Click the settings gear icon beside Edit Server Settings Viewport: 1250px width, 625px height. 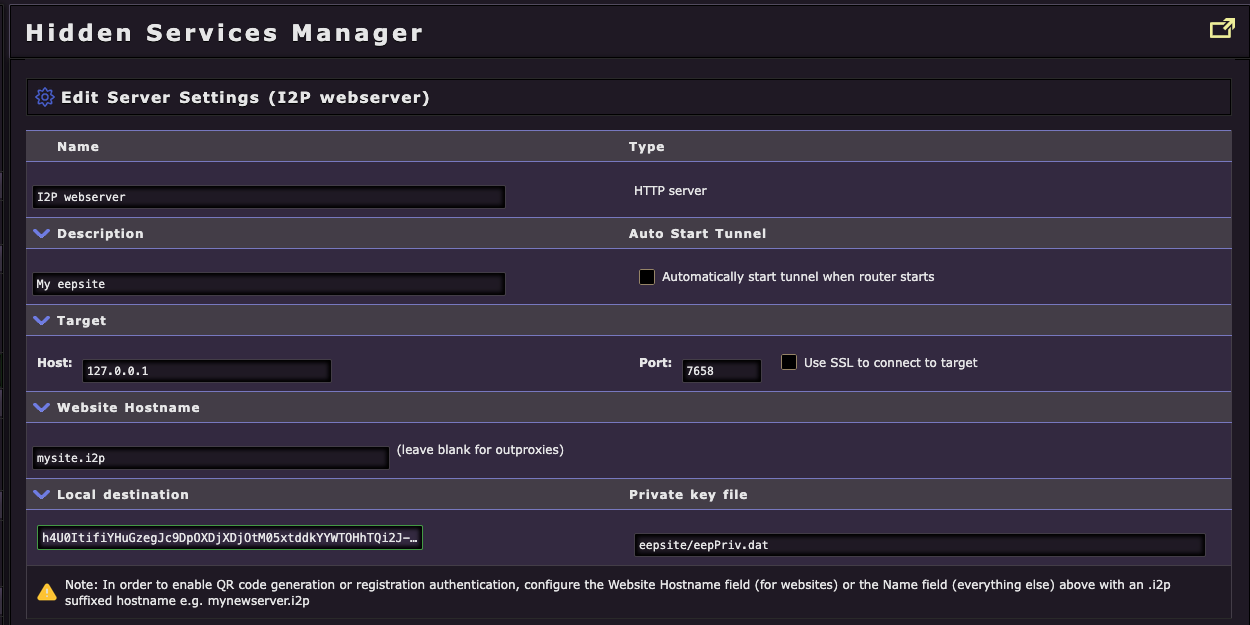click(44, 96)
